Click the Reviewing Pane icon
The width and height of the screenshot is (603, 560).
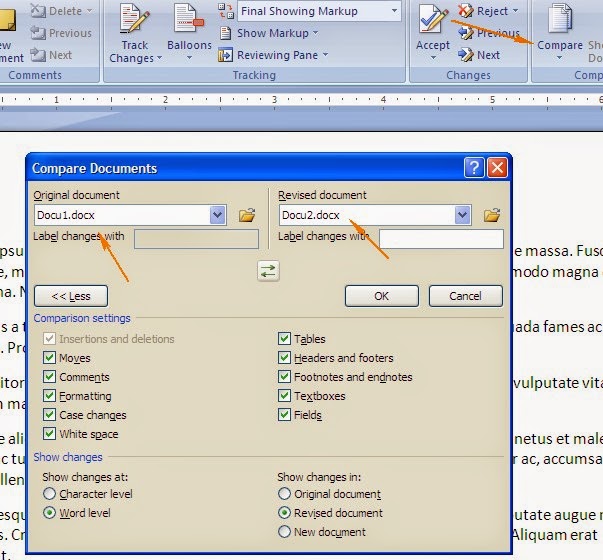[225, 55]
